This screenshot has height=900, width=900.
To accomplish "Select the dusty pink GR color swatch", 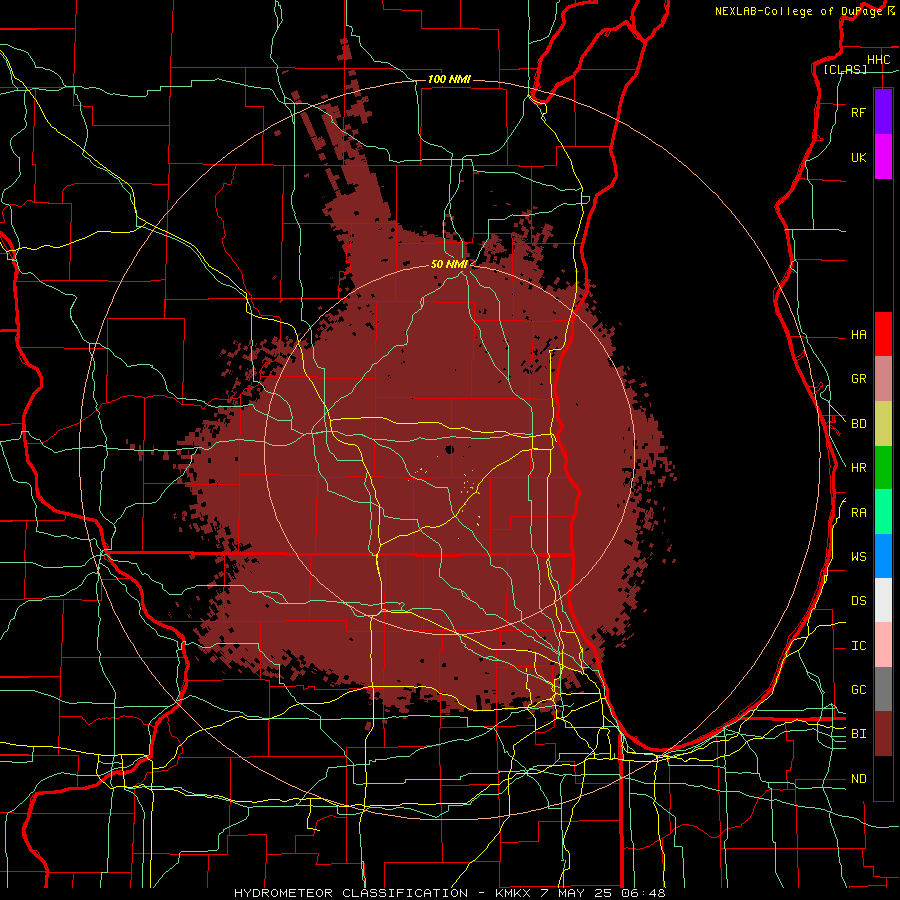I will click(x=883, y=379).
